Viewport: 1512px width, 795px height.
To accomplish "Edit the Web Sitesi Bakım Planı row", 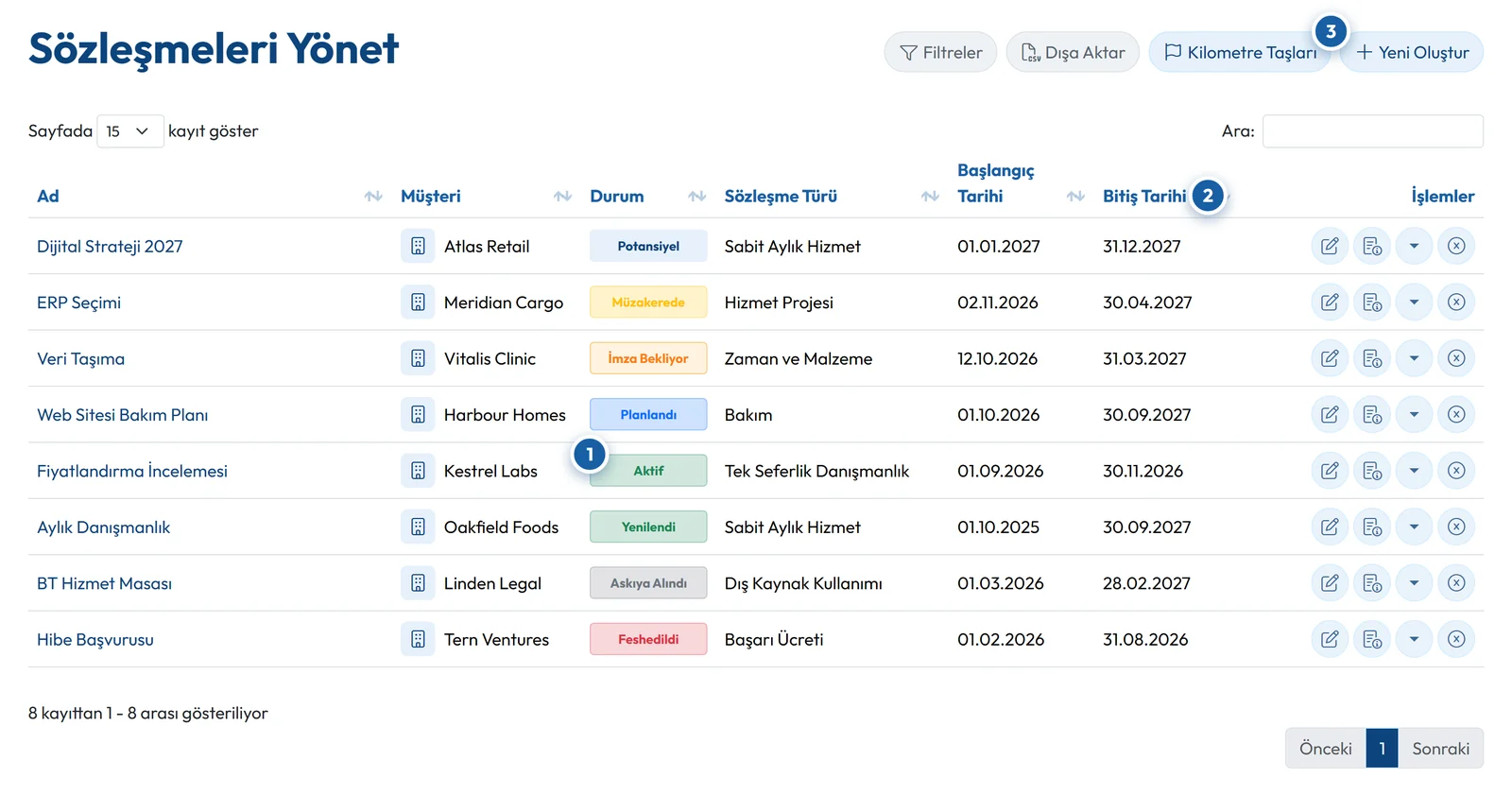I will pos(1330,414).
